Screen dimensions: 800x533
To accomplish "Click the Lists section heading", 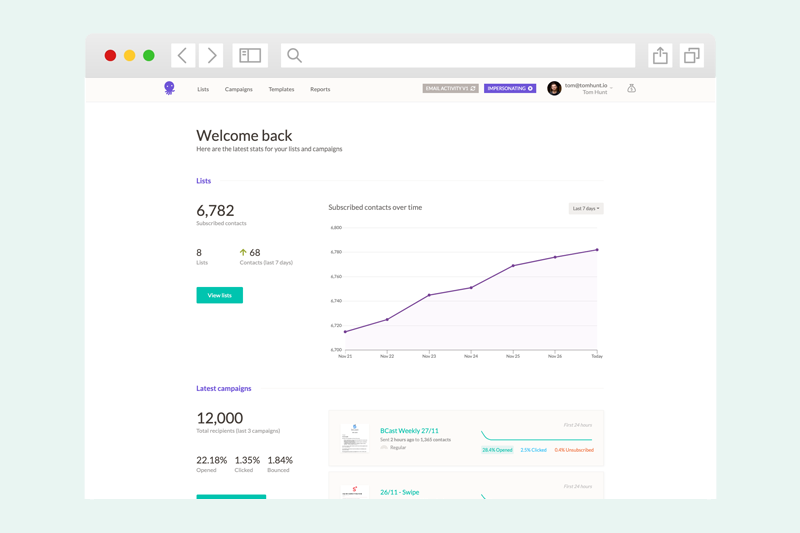I will (204, 181).
